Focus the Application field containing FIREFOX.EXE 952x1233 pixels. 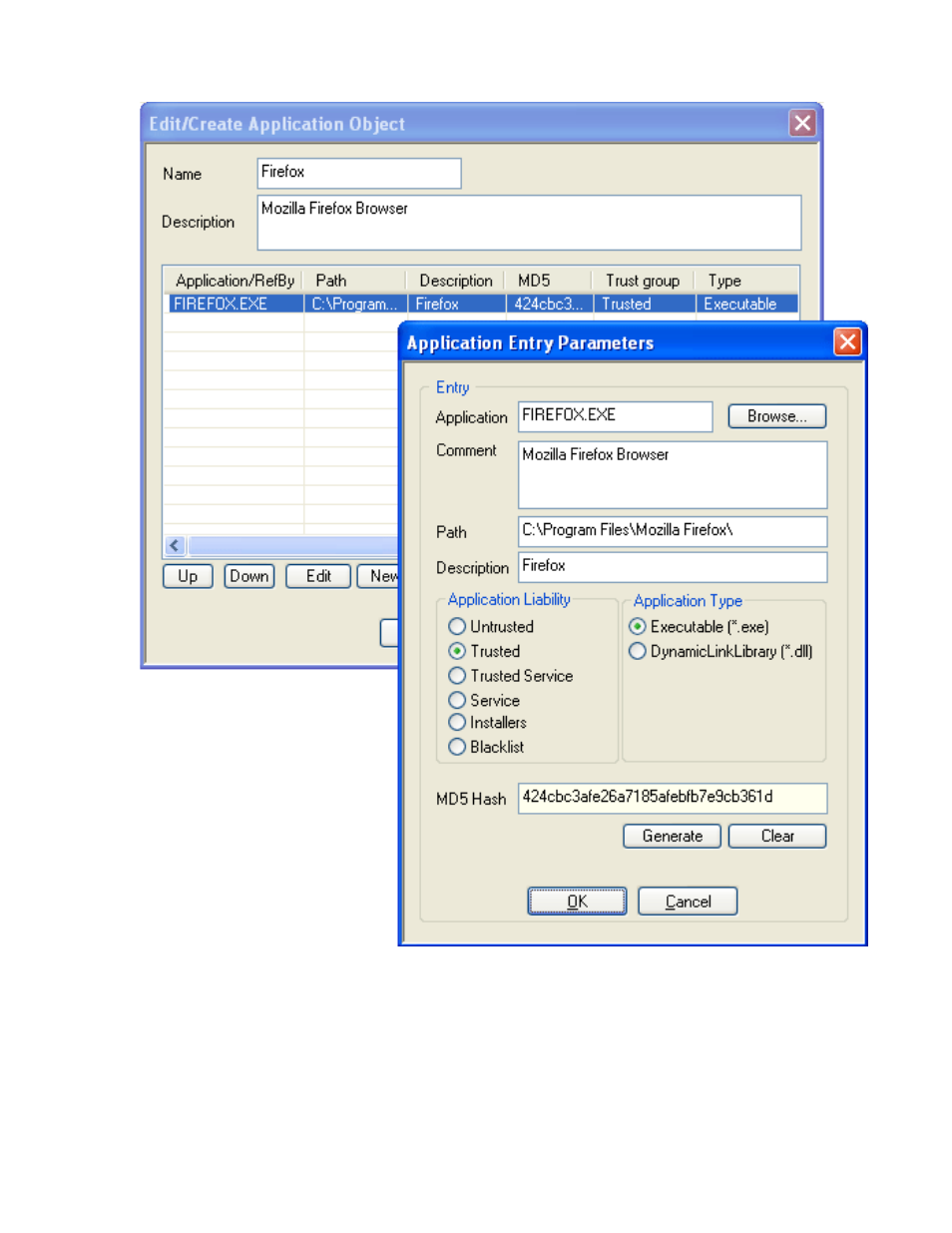pos(615,416)
